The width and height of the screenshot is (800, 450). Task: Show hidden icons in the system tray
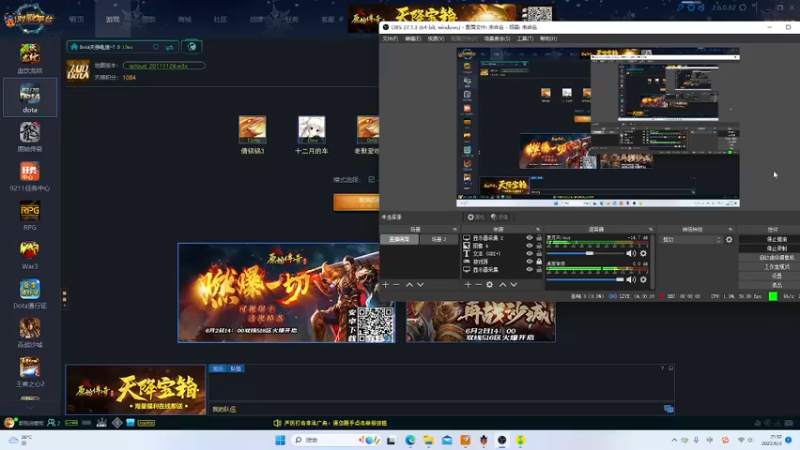click(x=674, y=440)
